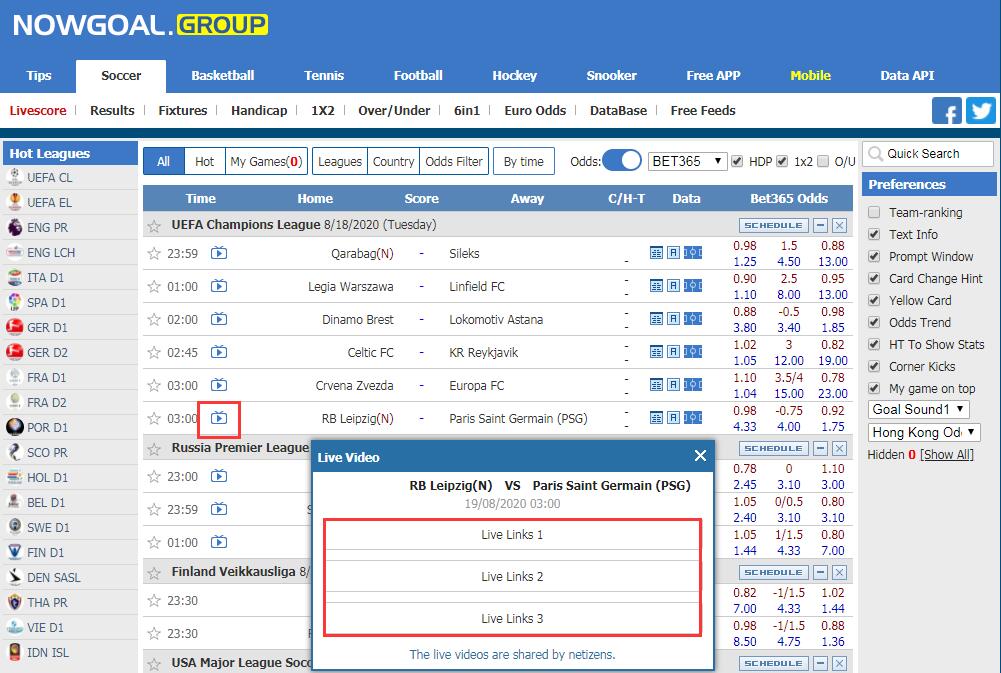Open the Leagues filter
The height and width of the screenshot is (673, 1001).
click(340, 162)
